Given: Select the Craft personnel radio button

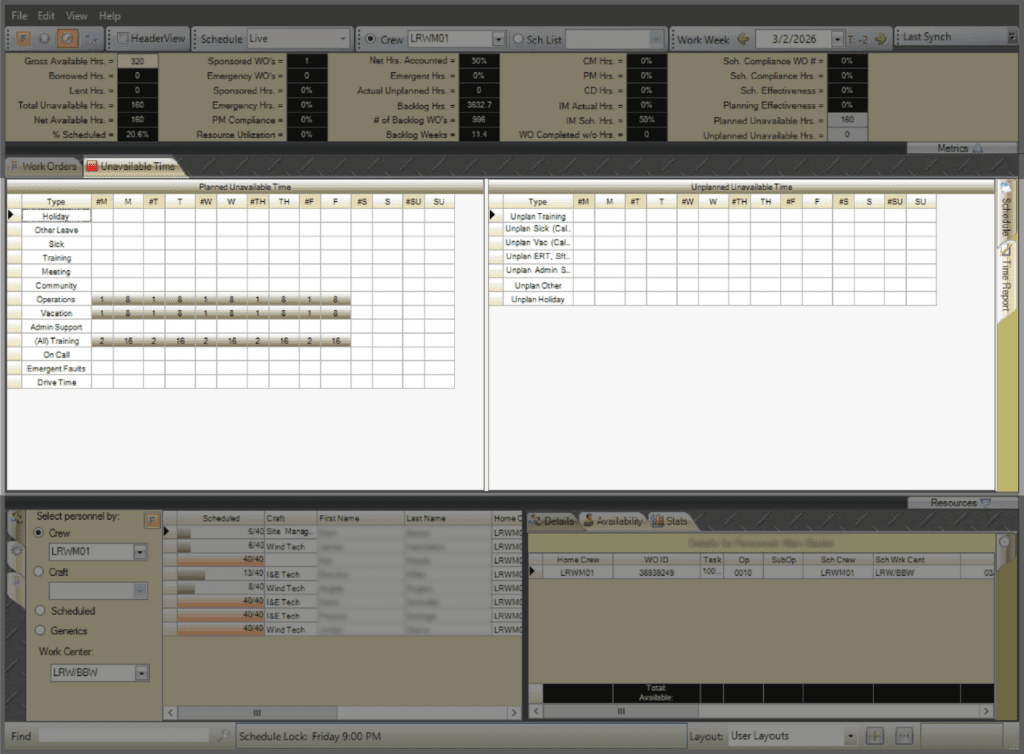Looking at the screenshot, I should (x=39, y=572).
